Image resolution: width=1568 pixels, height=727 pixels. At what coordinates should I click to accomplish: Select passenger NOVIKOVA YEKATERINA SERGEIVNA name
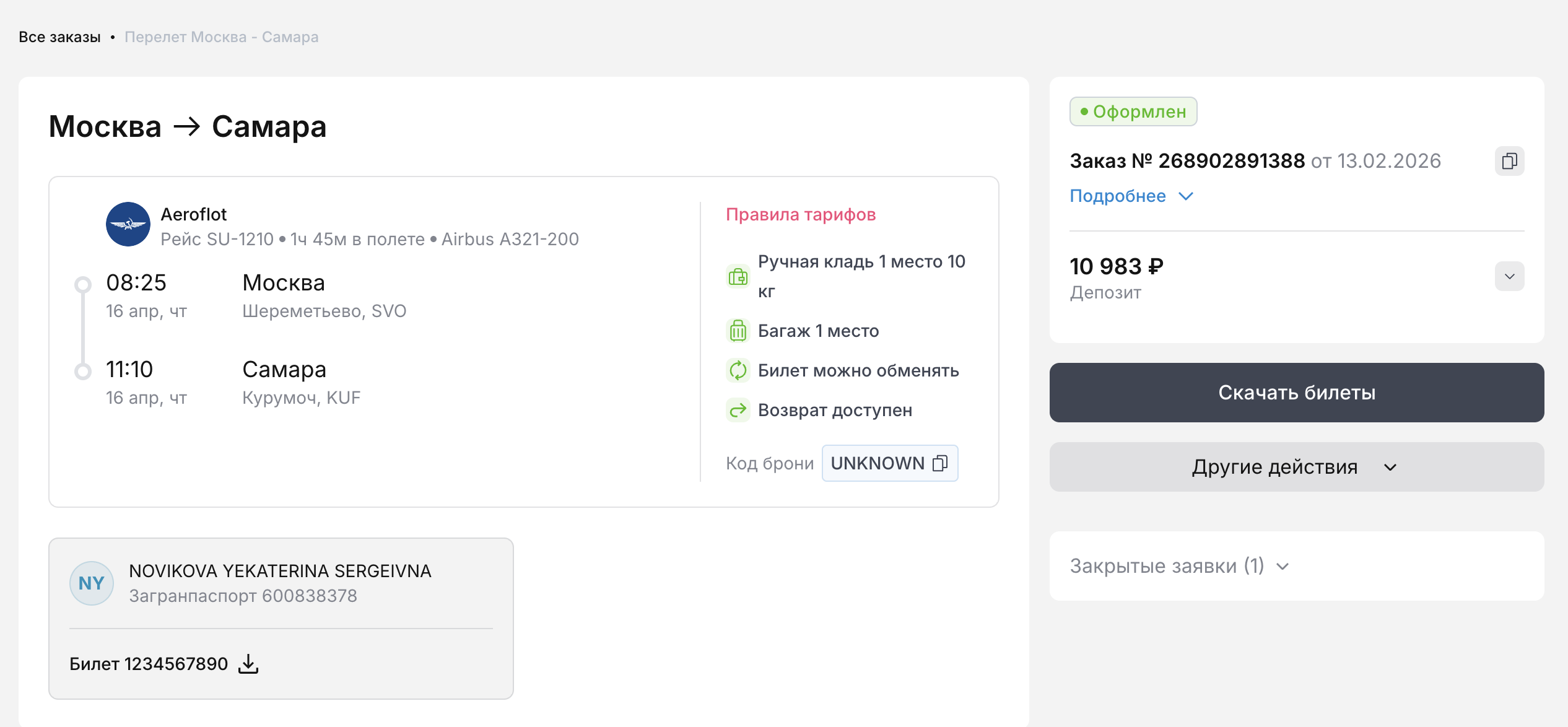280,571
